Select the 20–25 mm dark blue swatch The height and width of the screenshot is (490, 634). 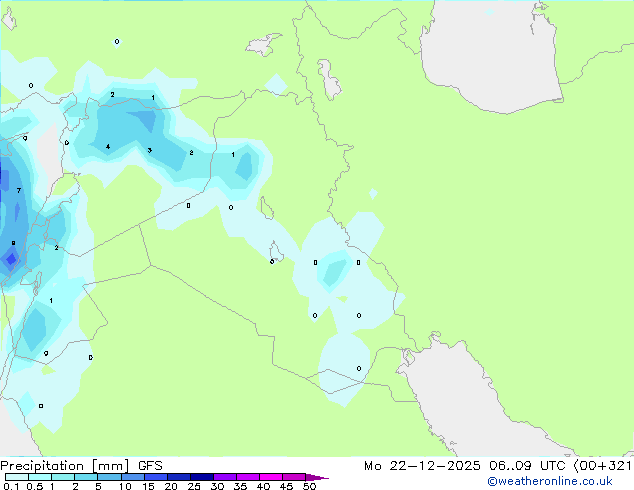point(178,477)
